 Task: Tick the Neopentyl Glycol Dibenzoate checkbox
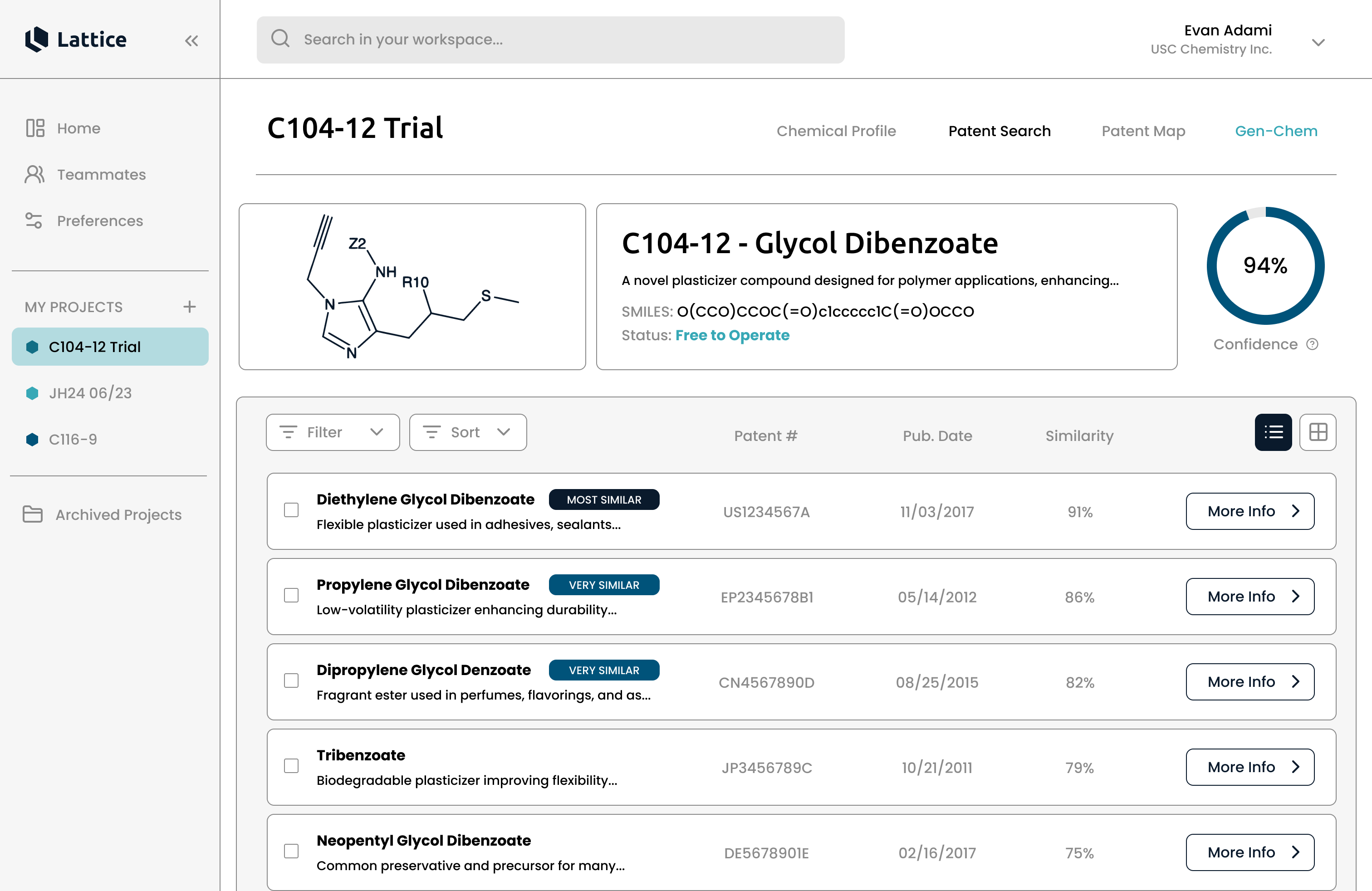(x=291, y=851)
